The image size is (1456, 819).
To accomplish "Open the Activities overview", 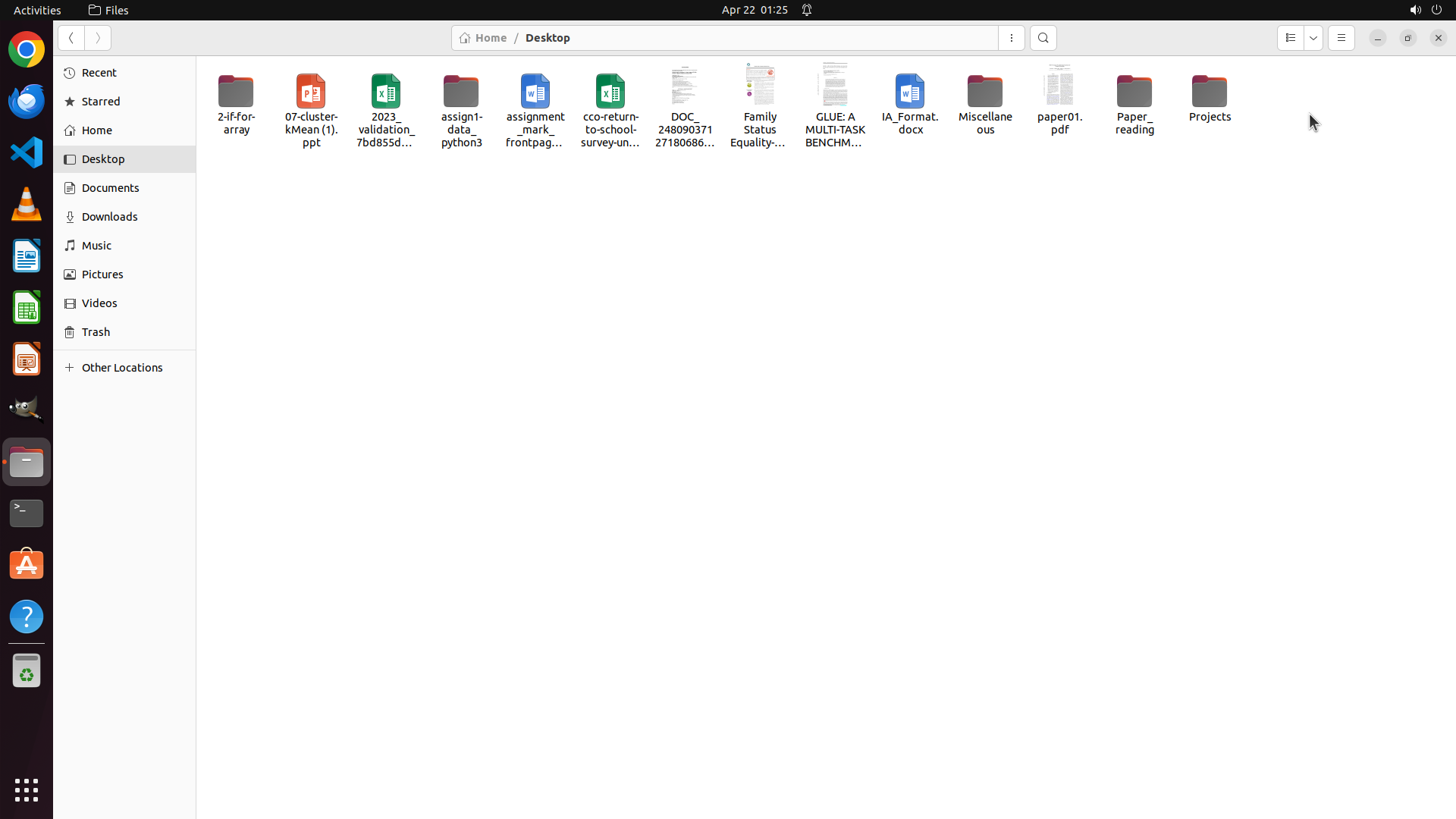I will click(37, 10).
